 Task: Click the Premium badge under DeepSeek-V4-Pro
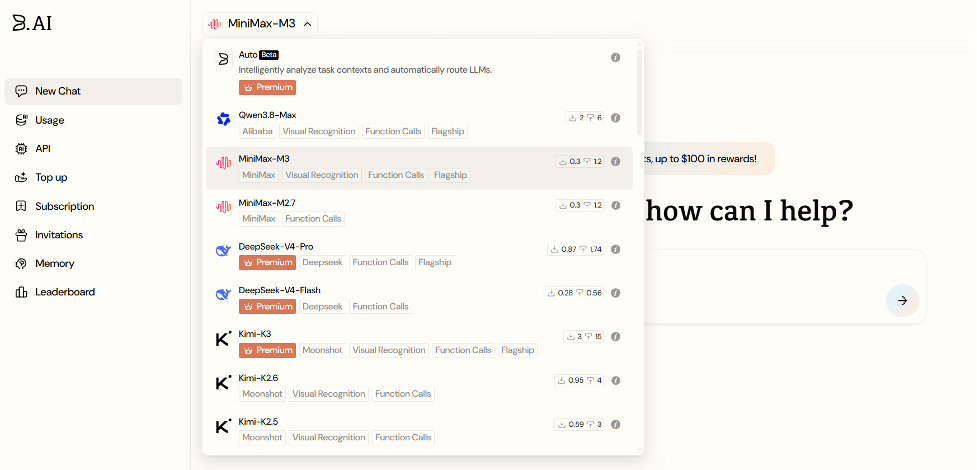click(267, 262)
